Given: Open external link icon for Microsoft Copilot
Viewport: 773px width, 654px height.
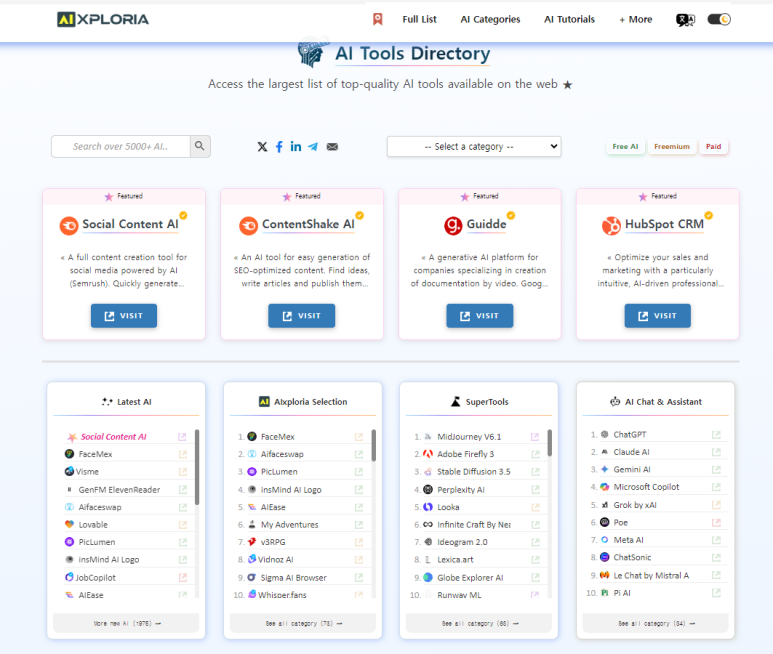Looking at the screenshot, I should pyautogui.click(x=716, y=487).
